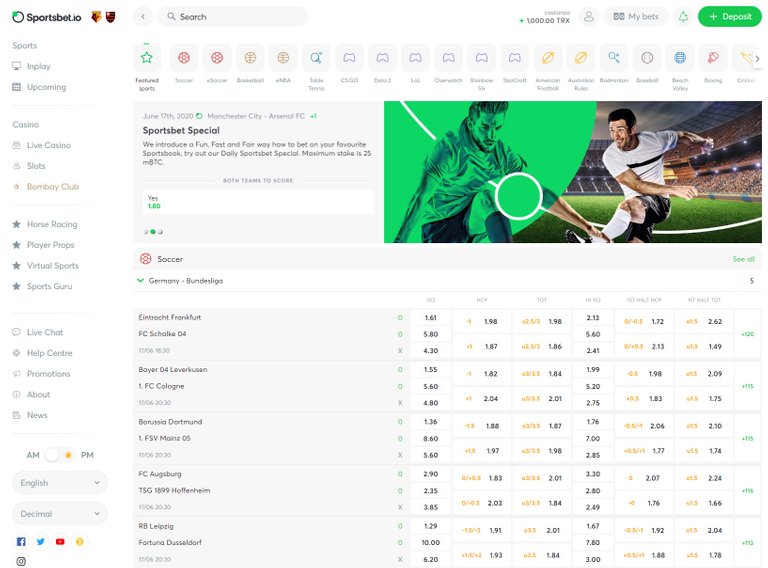Select the CS:GO esport icon
This screenshot has width=768, height=568.
[349, 58]
